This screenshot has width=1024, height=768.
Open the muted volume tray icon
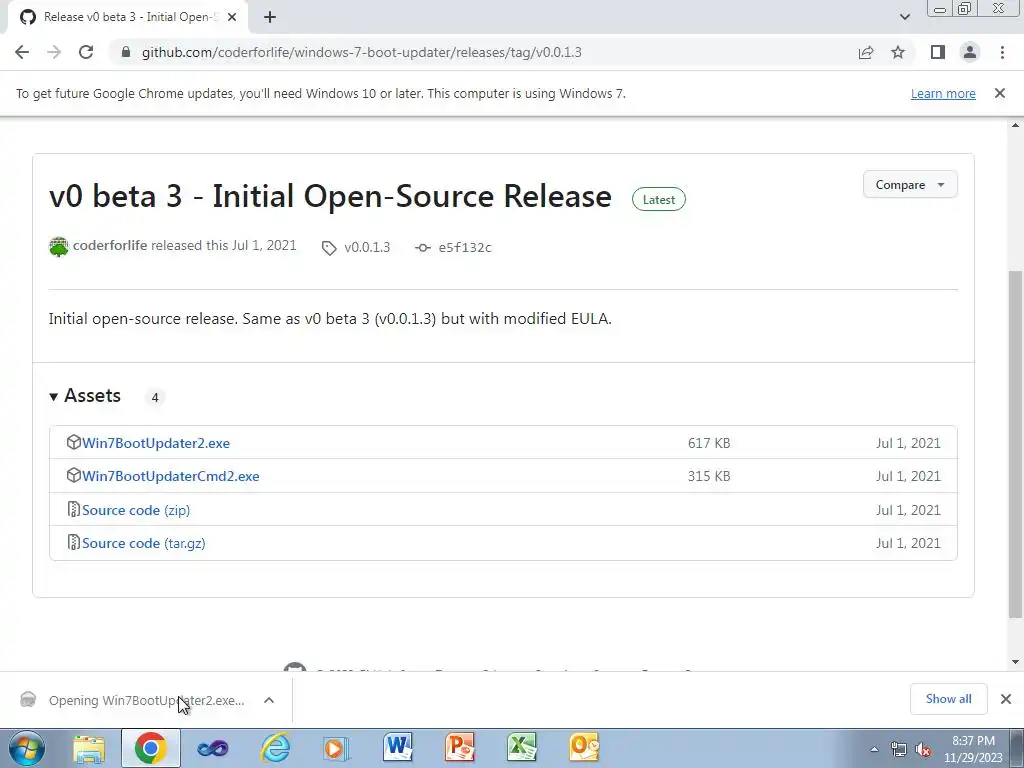923,750
